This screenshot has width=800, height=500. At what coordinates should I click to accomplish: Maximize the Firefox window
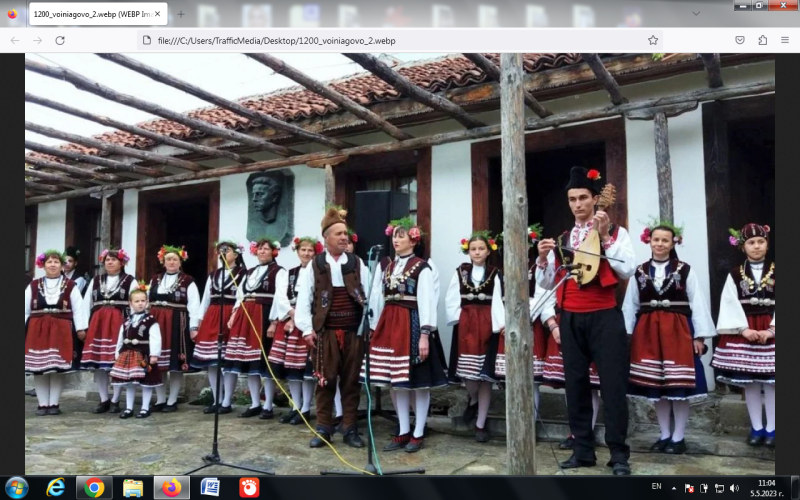[x=759, y=5]
